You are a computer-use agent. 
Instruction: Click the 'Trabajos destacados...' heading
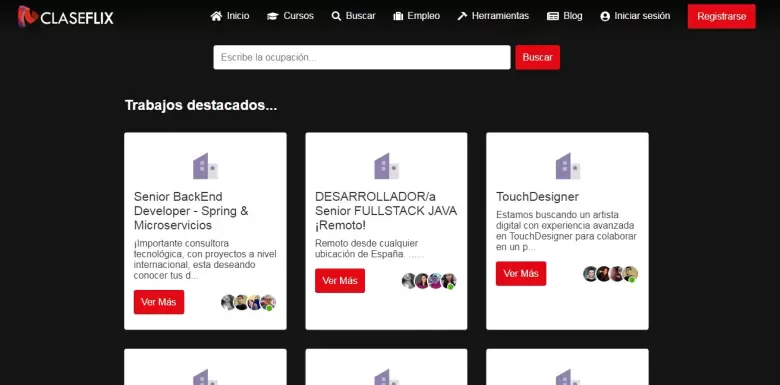point(201,105)
